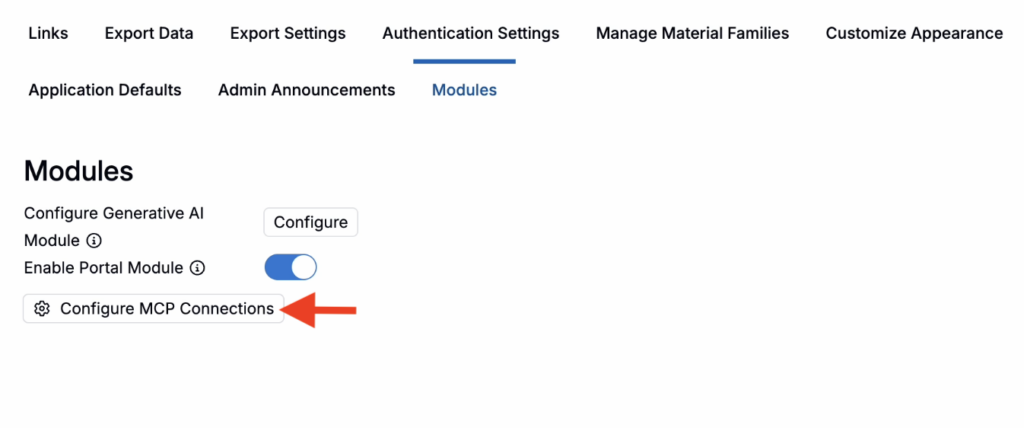Click the info icon next to Enable Portal Module
Image resolution: width=1024 pixels, height=428 pixels.
pos(197,268)
